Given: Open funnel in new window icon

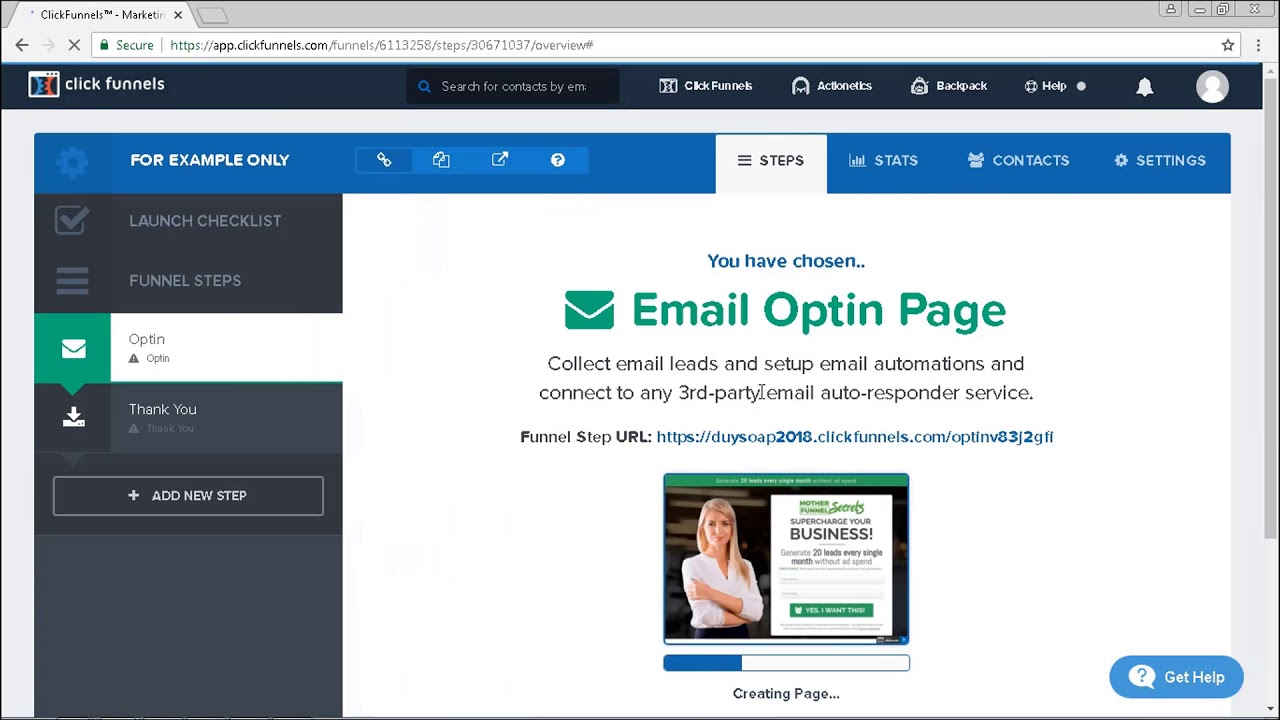Looking at the screenshot, I should pyautogui.click(x=500, y=160).
